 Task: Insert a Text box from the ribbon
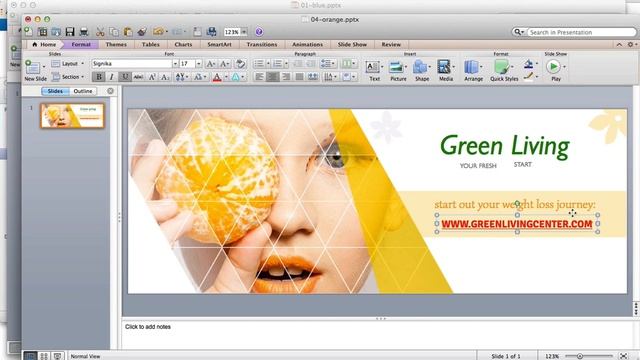coord(373,70)
